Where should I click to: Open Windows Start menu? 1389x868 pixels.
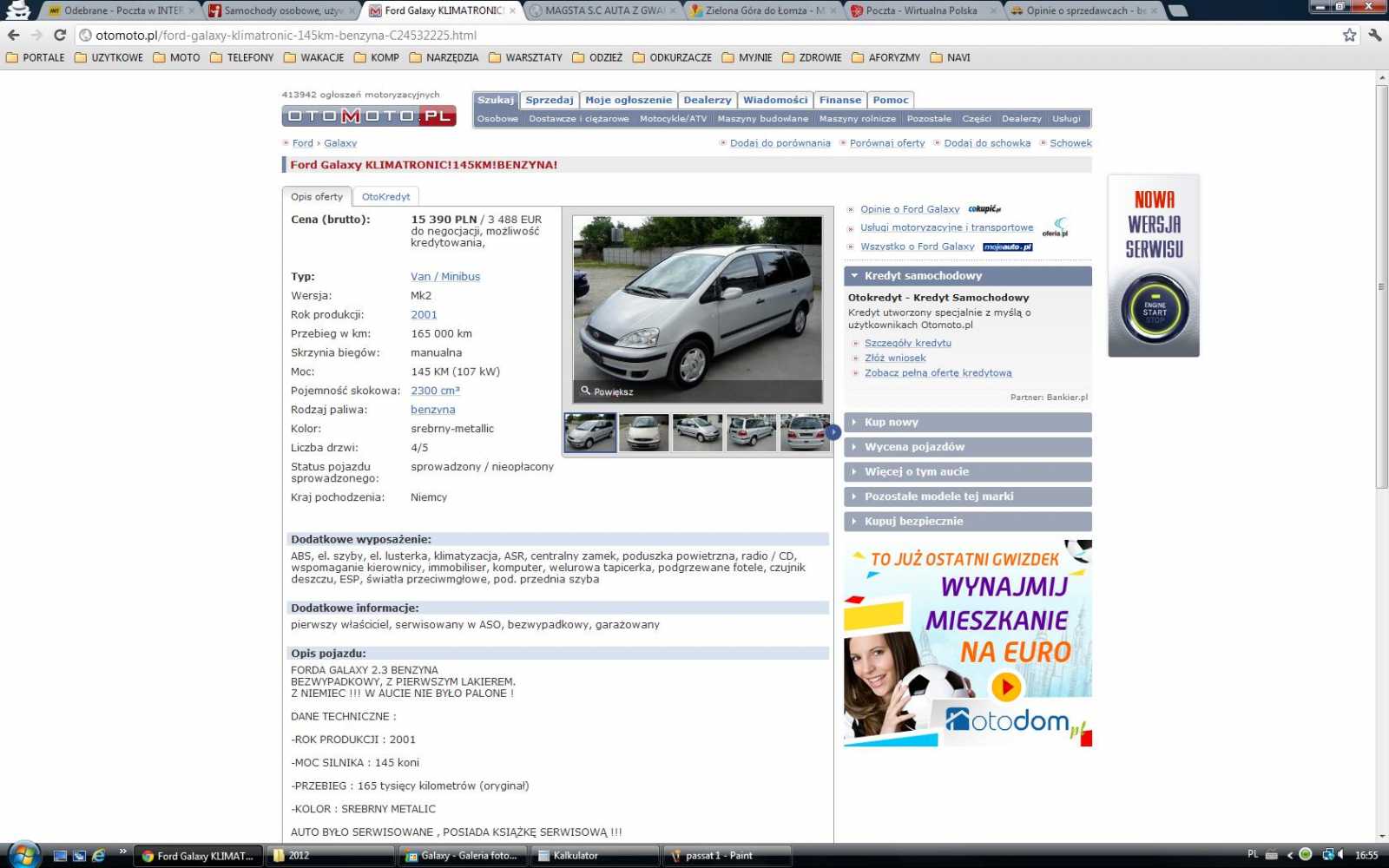pyautogui.click(x=23, y=855)
